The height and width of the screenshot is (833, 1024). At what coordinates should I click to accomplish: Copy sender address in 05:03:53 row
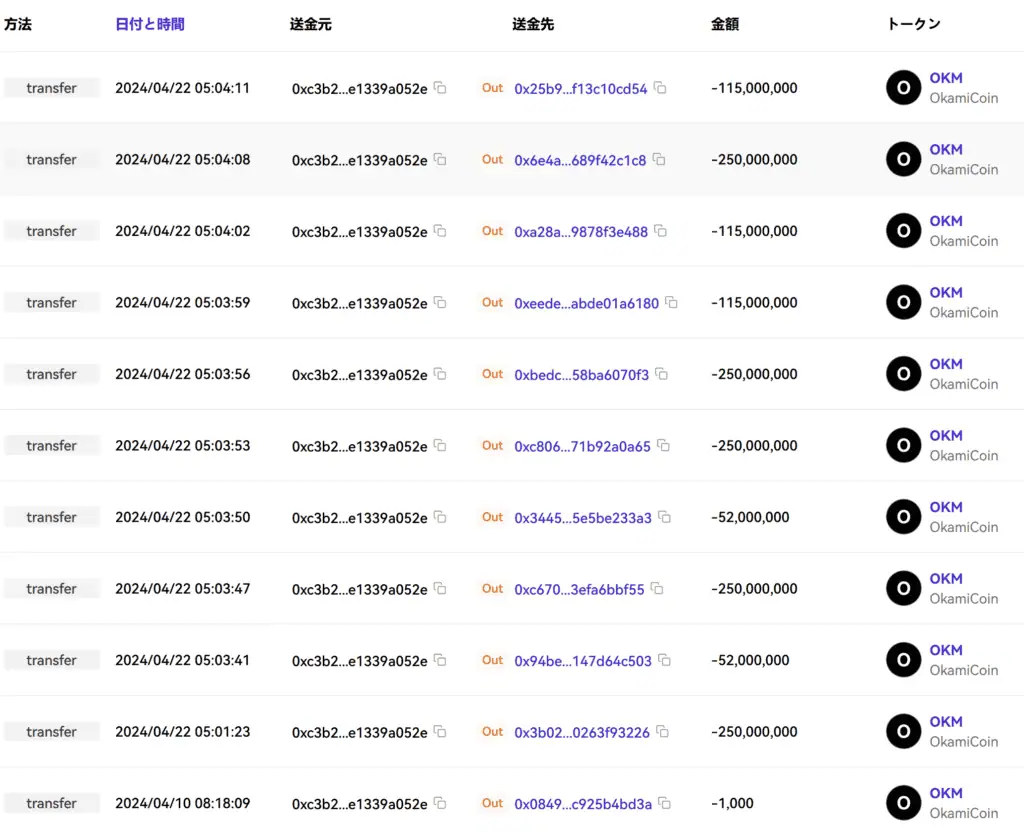[440, 445]
